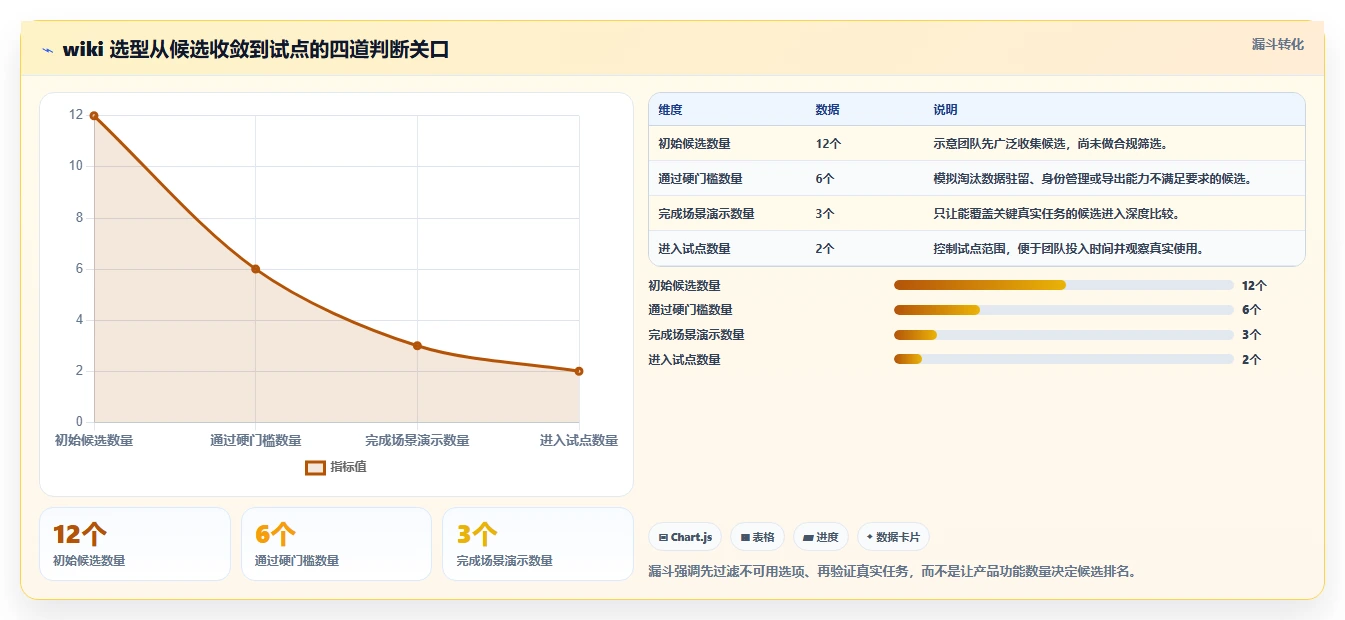Click the 3个 value beside the progress bar
This screenshot has width=1345, height=620.
point(1251,335)
